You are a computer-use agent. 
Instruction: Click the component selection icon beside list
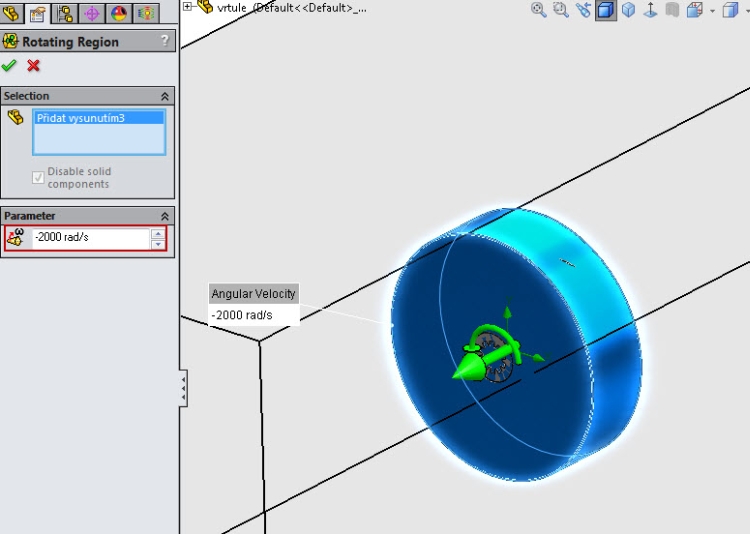pyautogui.click(x=15, y=117)
